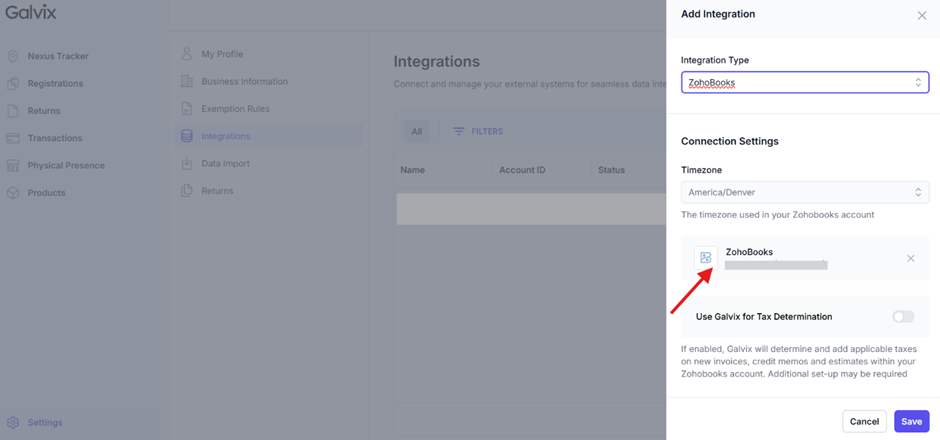The height and width of the screenshot is (440, 940).
Task: Enable Use Galvix for Tax Determination
Action: [x=903, y=317]
